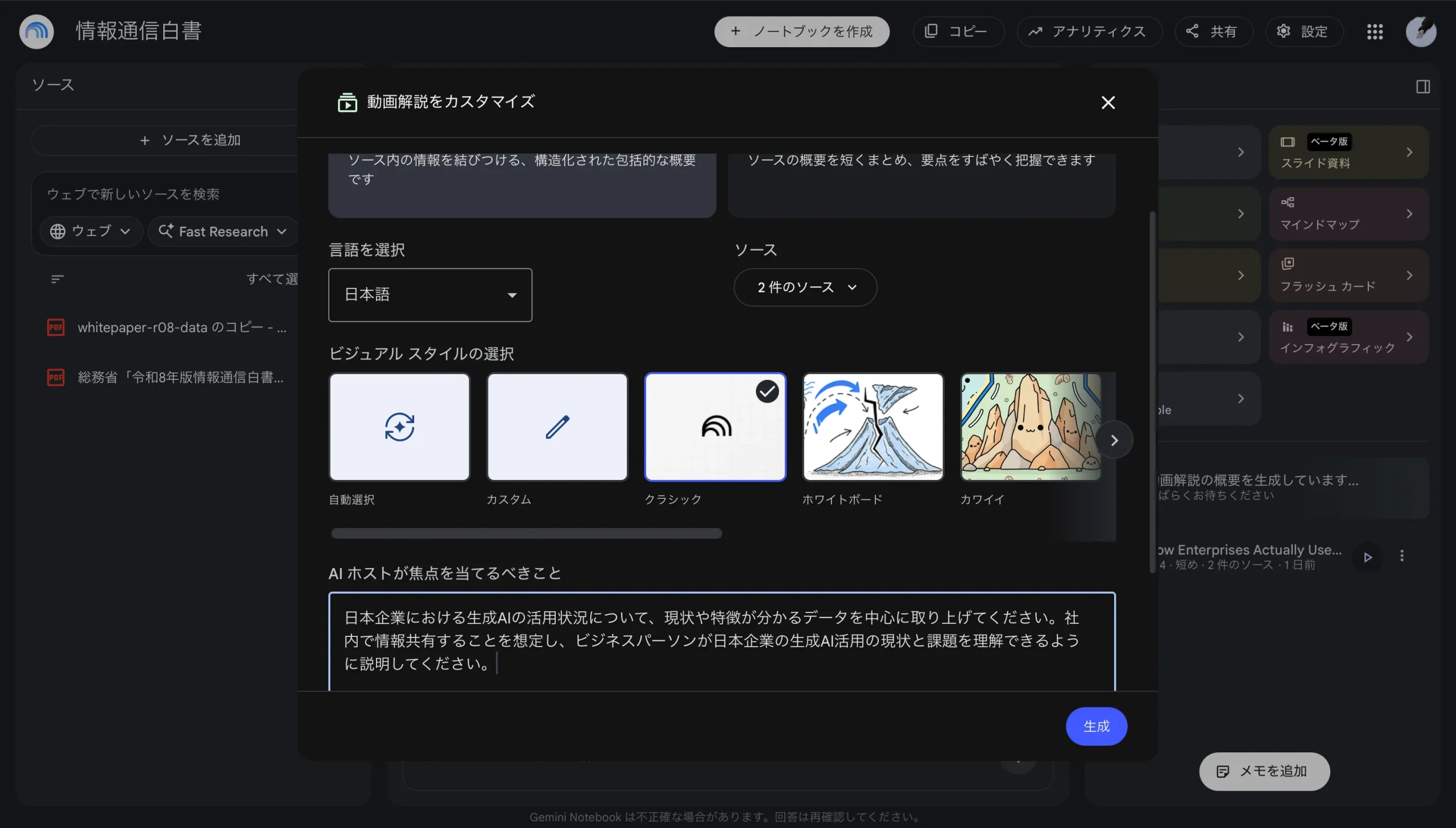Click the horizontal style list scrollbar
Screen dimensions: 1456x828
click(x=526, y=533)
